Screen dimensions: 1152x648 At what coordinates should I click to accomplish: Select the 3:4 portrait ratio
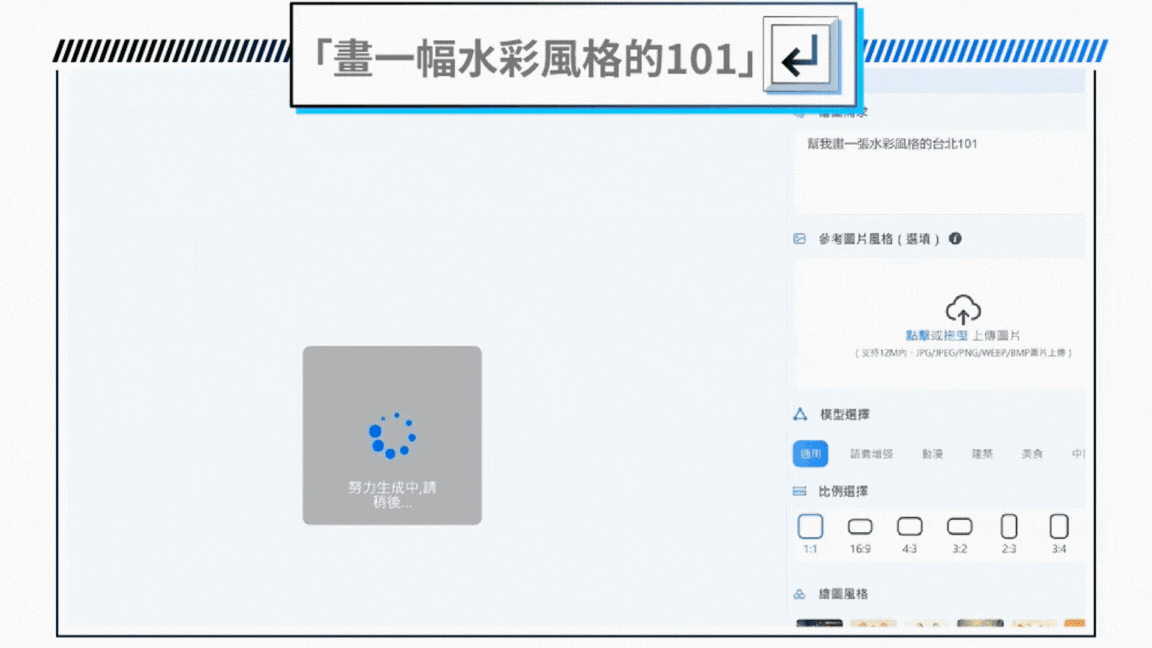1059,533
